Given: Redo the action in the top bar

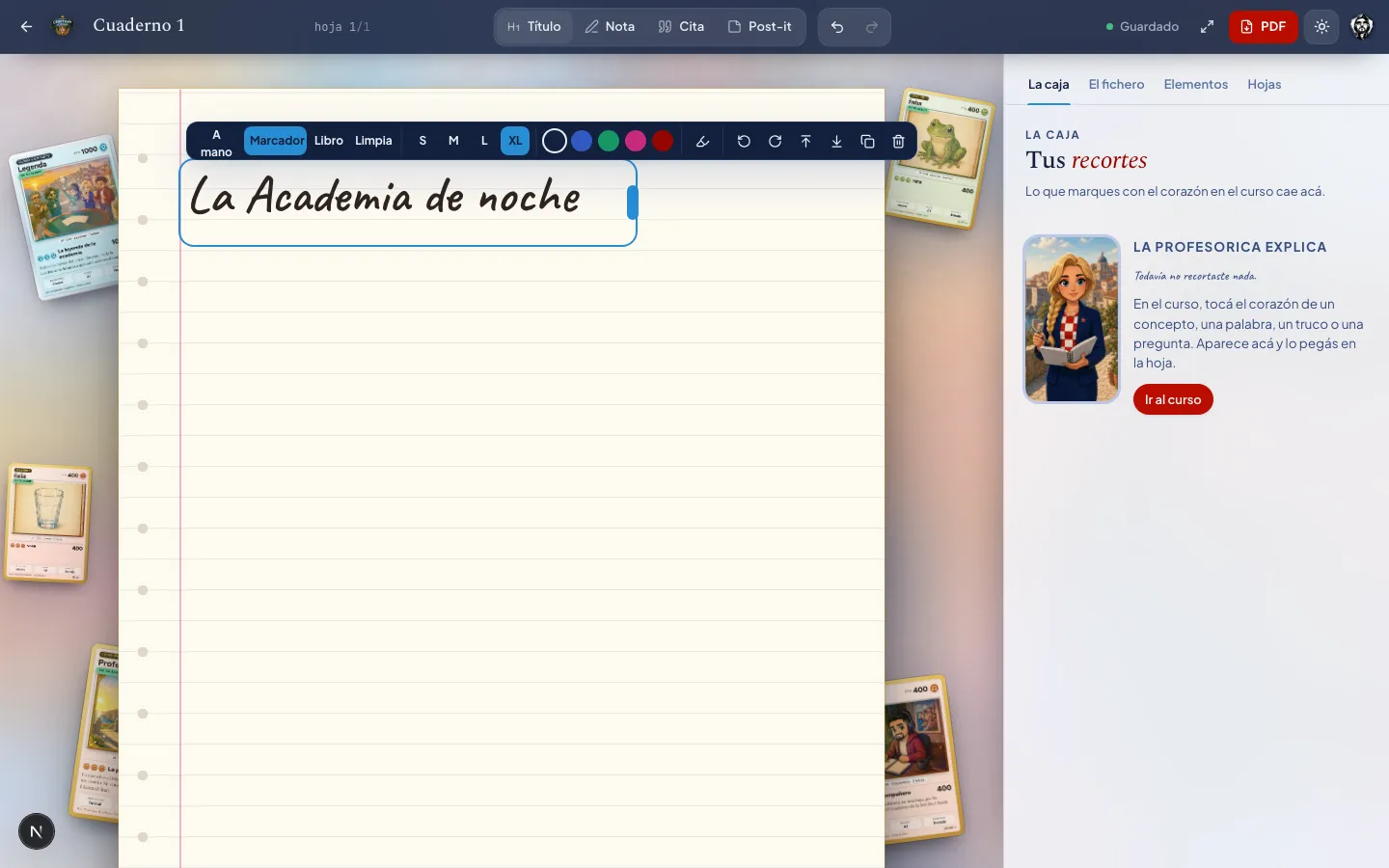Looking at the screenshot, I should point(872,27).
